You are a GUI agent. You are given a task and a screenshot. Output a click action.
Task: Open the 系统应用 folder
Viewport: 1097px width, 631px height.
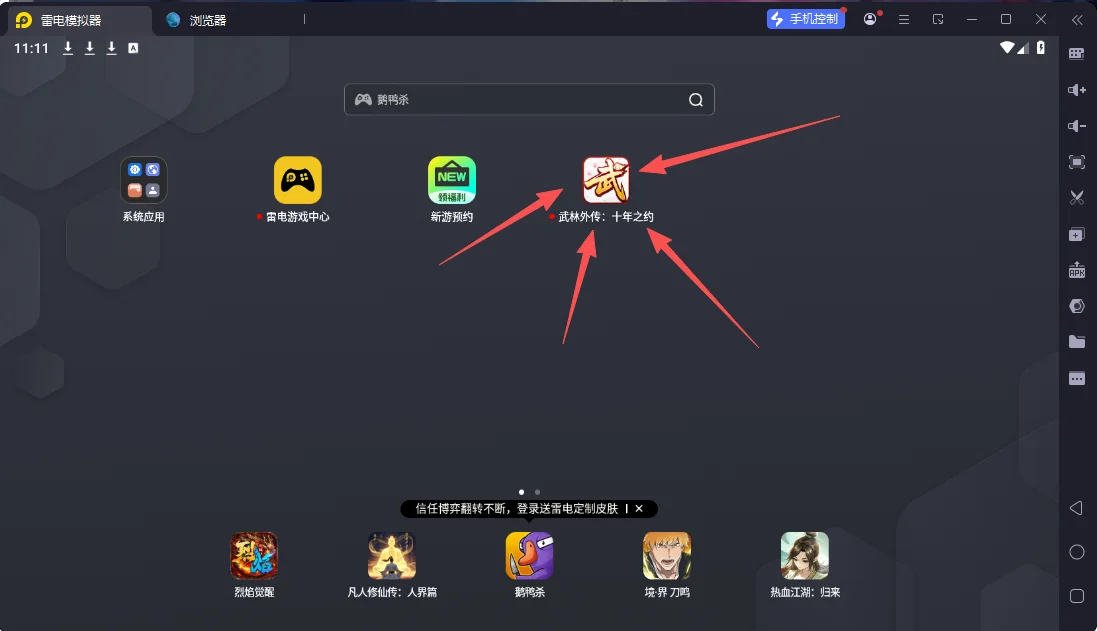[x=143, y=180]
